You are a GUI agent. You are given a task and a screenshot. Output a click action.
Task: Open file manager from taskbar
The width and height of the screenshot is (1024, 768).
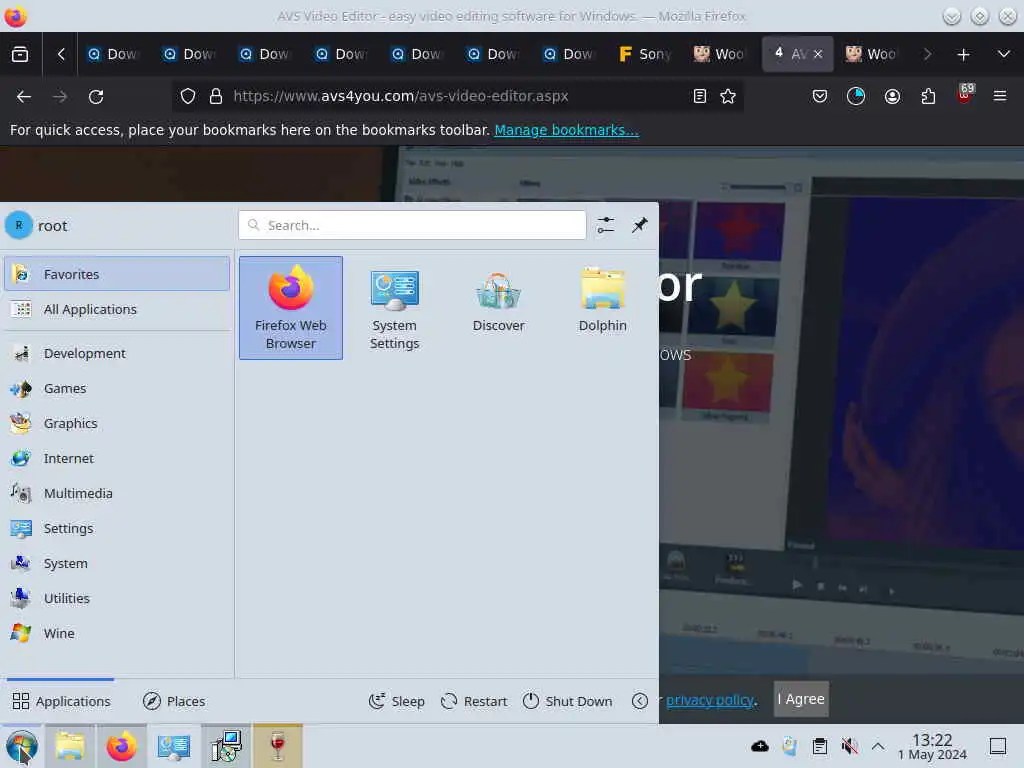70,746
